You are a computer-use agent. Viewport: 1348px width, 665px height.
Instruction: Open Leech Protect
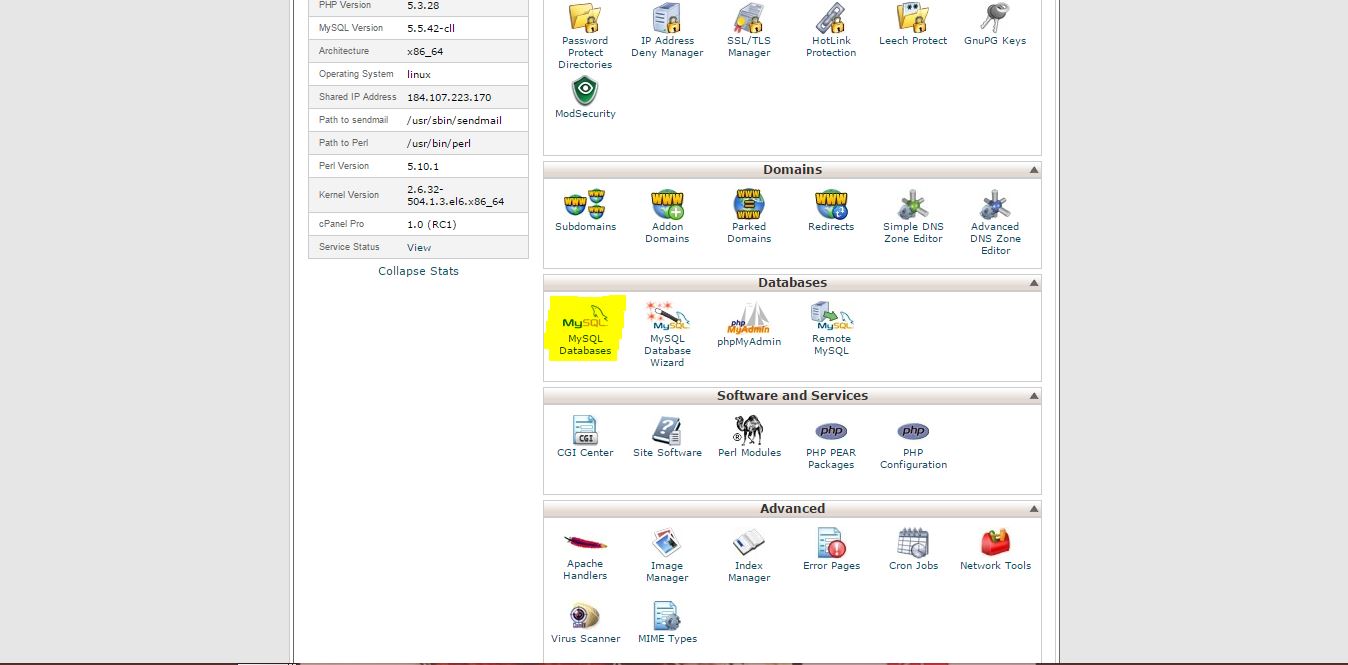(x=913, y=25)
